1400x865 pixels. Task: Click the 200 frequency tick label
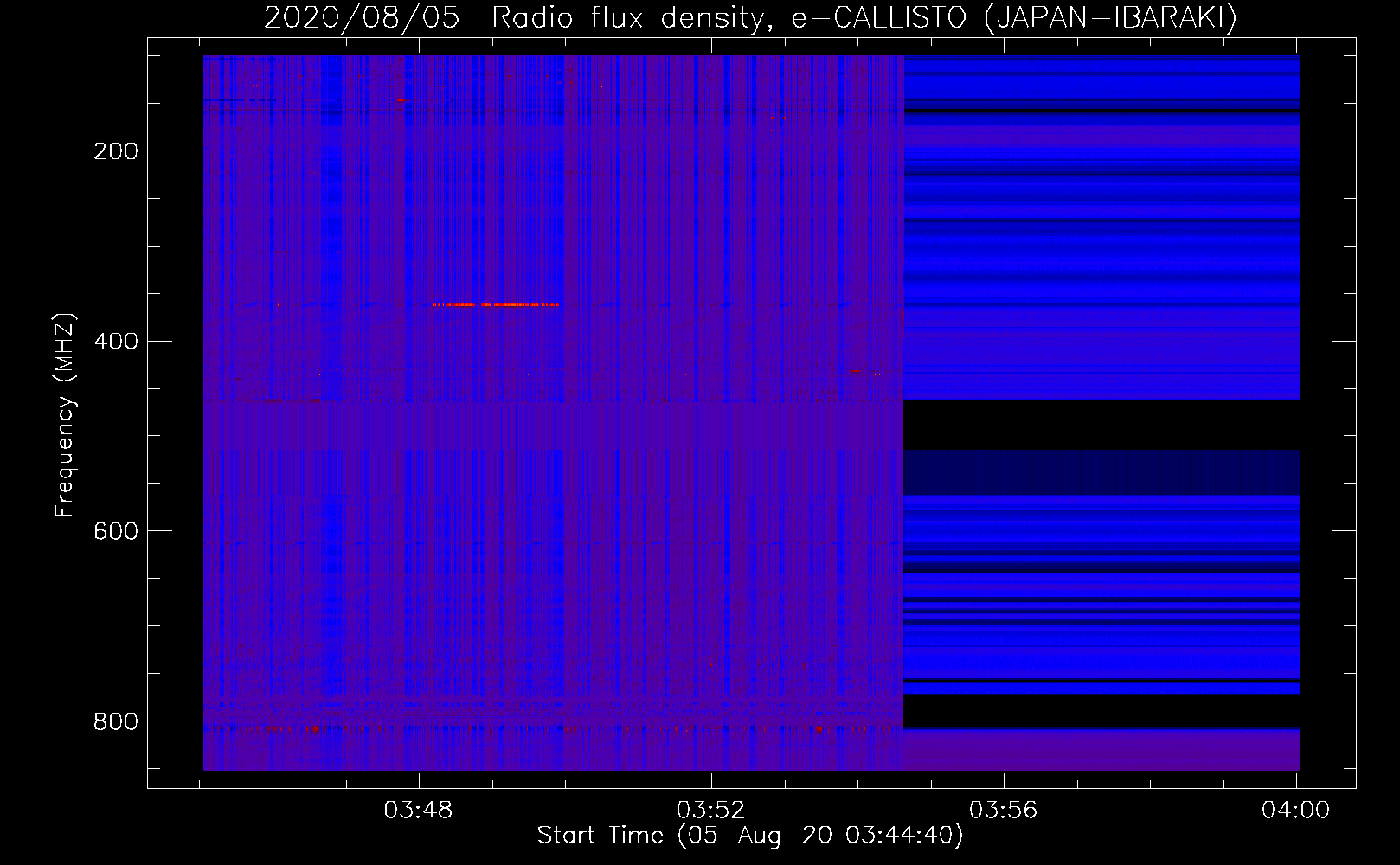click(x=116, y=151)
